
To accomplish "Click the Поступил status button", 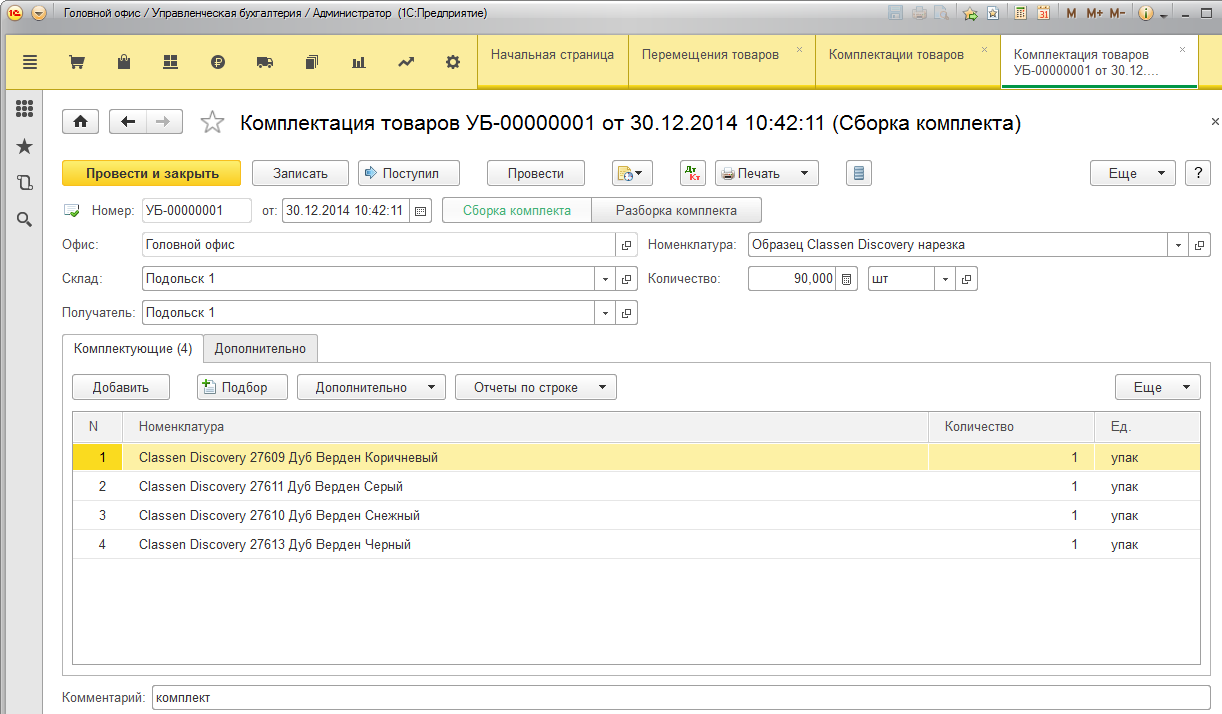I will pos(410,173).
